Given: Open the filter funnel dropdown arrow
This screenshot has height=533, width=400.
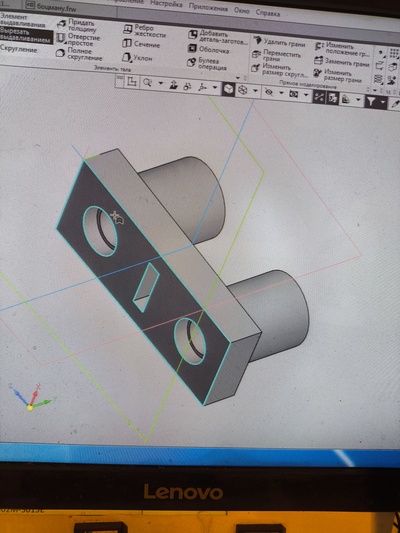Looking at the screenshot, I should tap(383, 102).
